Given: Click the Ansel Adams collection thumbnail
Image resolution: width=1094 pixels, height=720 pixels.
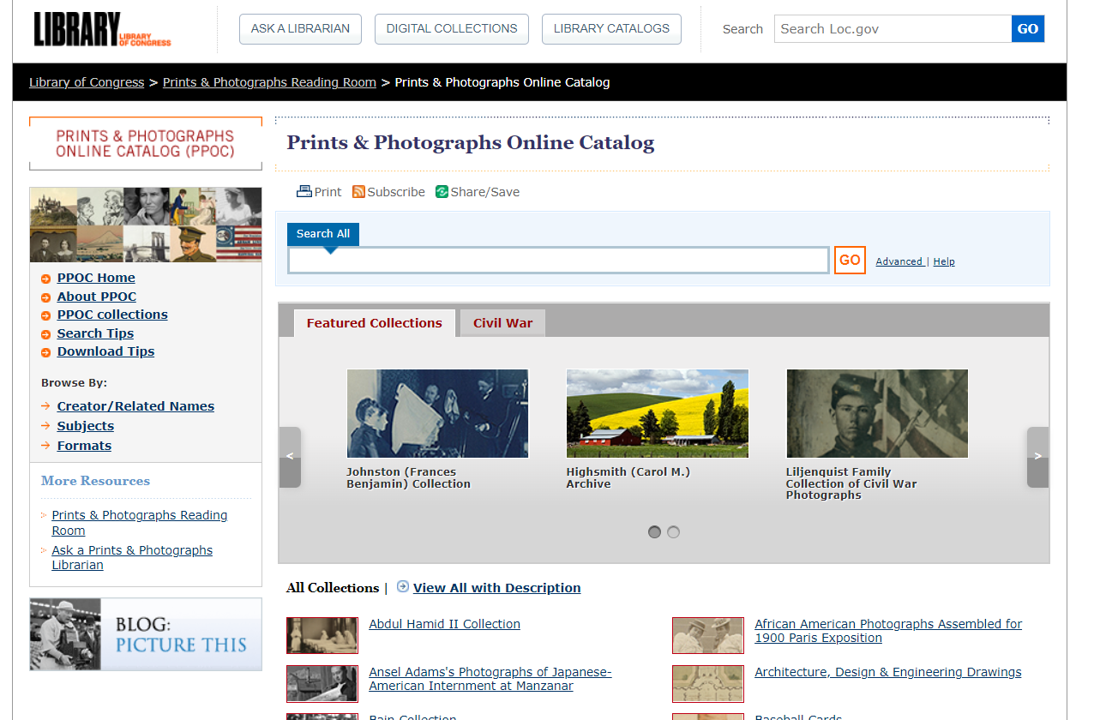Looking at the screenshot, I should point(322,683).
